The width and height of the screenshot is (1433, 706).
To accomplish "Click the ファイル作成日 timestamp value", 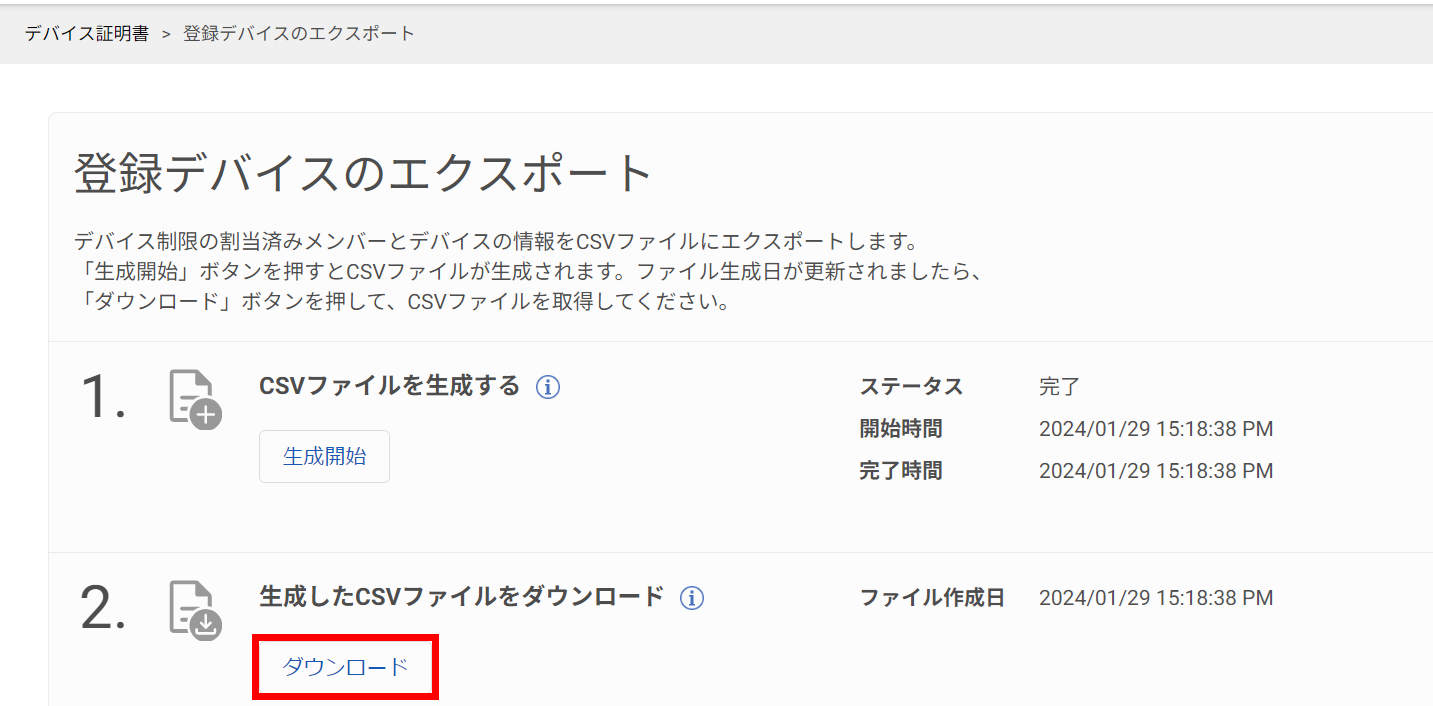I will point(1156,598).
